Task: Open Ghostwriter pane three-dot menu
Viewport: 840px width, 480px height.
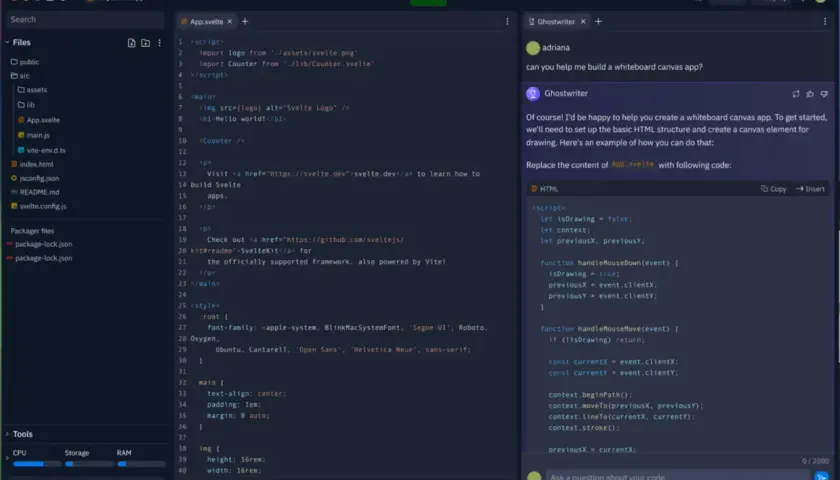Action: point(824,21)
